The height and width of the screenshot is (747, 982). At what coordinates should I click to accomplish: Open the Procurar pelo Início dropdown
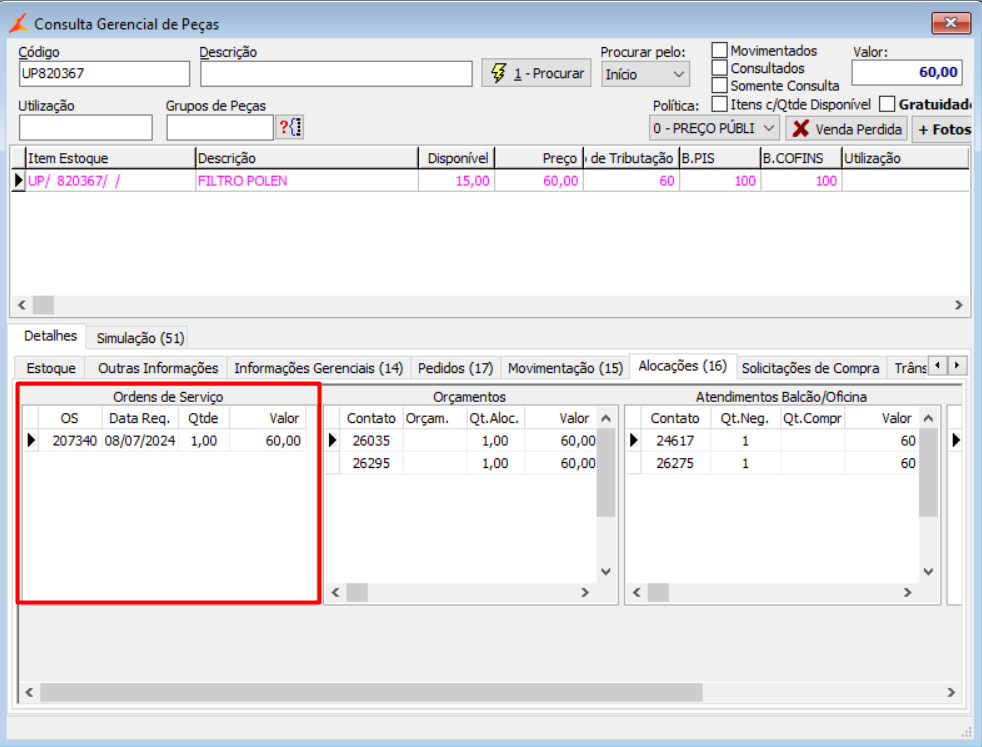[x=646, y=74]
